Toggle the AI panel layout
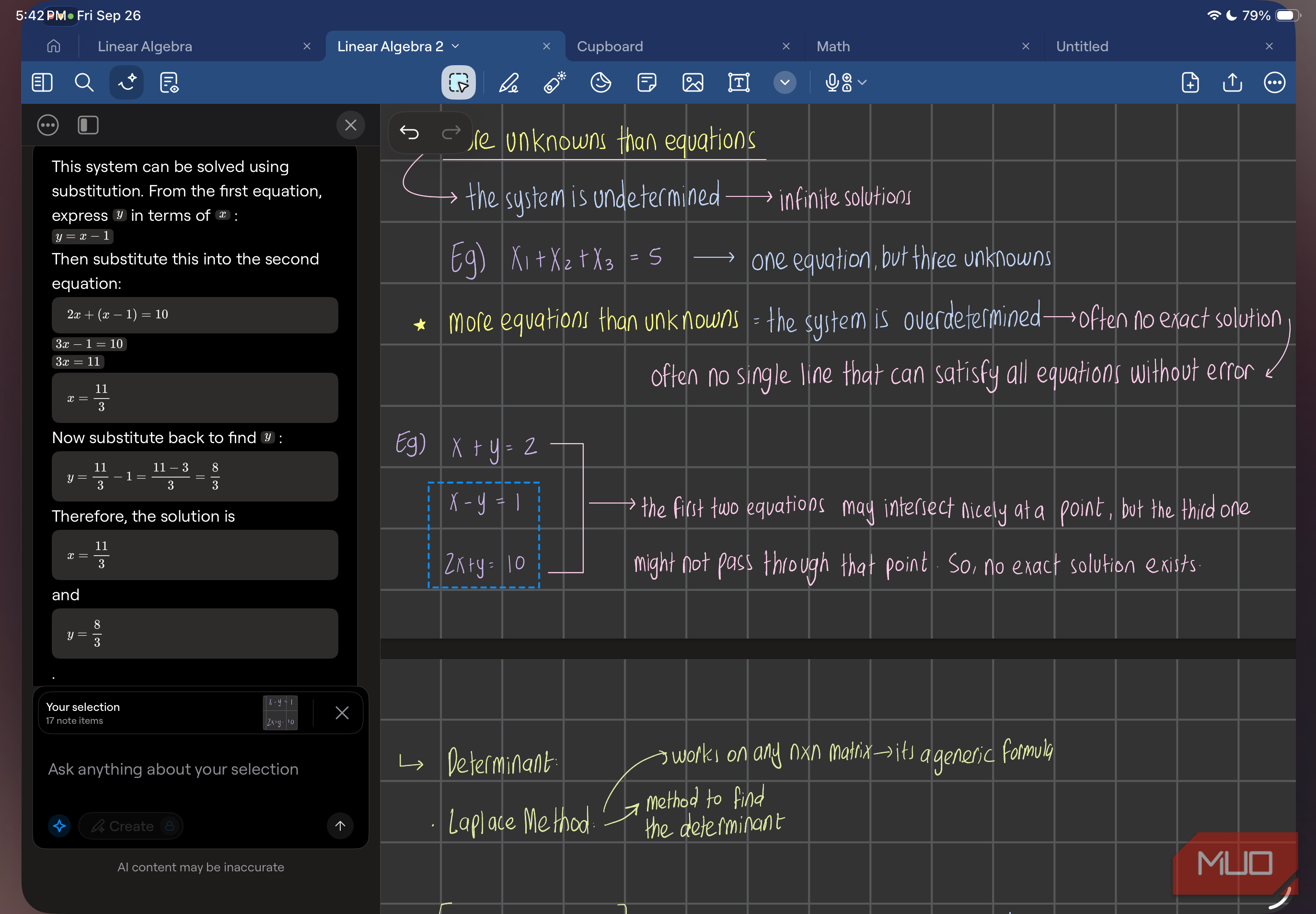Screen dimensions: 1316x914 pyautogui.click(x=88, y=125)
